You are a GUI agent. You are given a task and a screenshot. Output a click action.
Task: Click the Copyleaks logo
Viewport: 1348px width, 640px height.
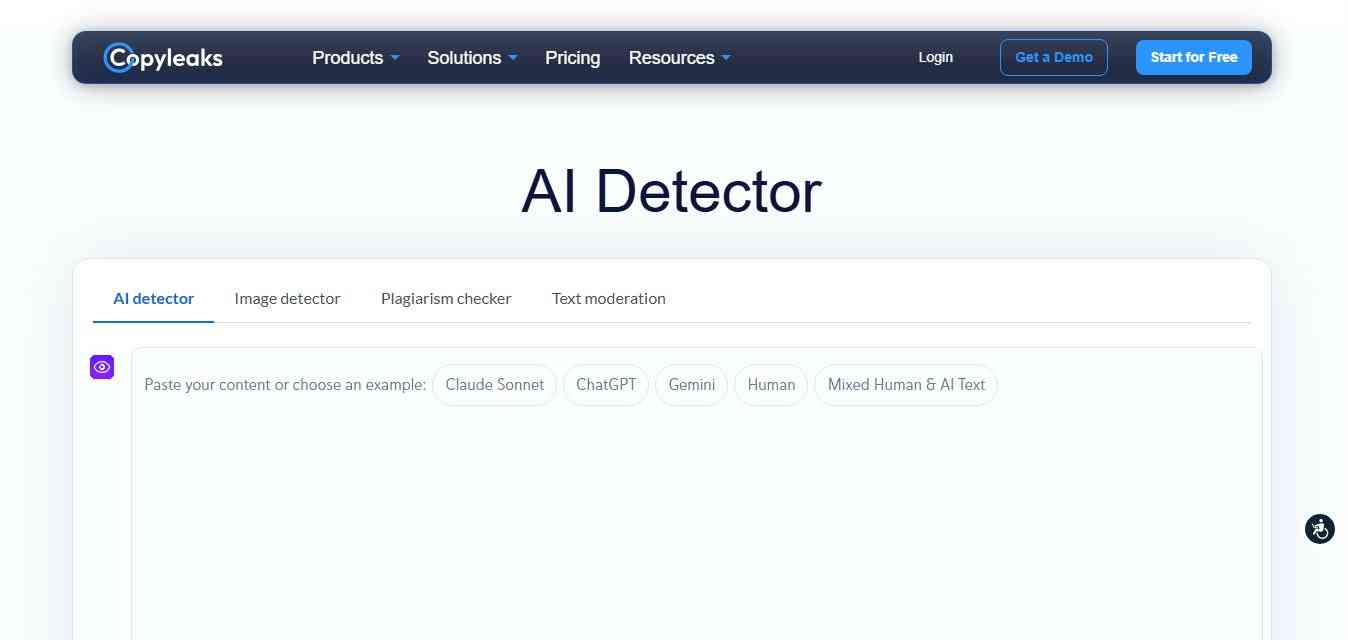[163, 58]
